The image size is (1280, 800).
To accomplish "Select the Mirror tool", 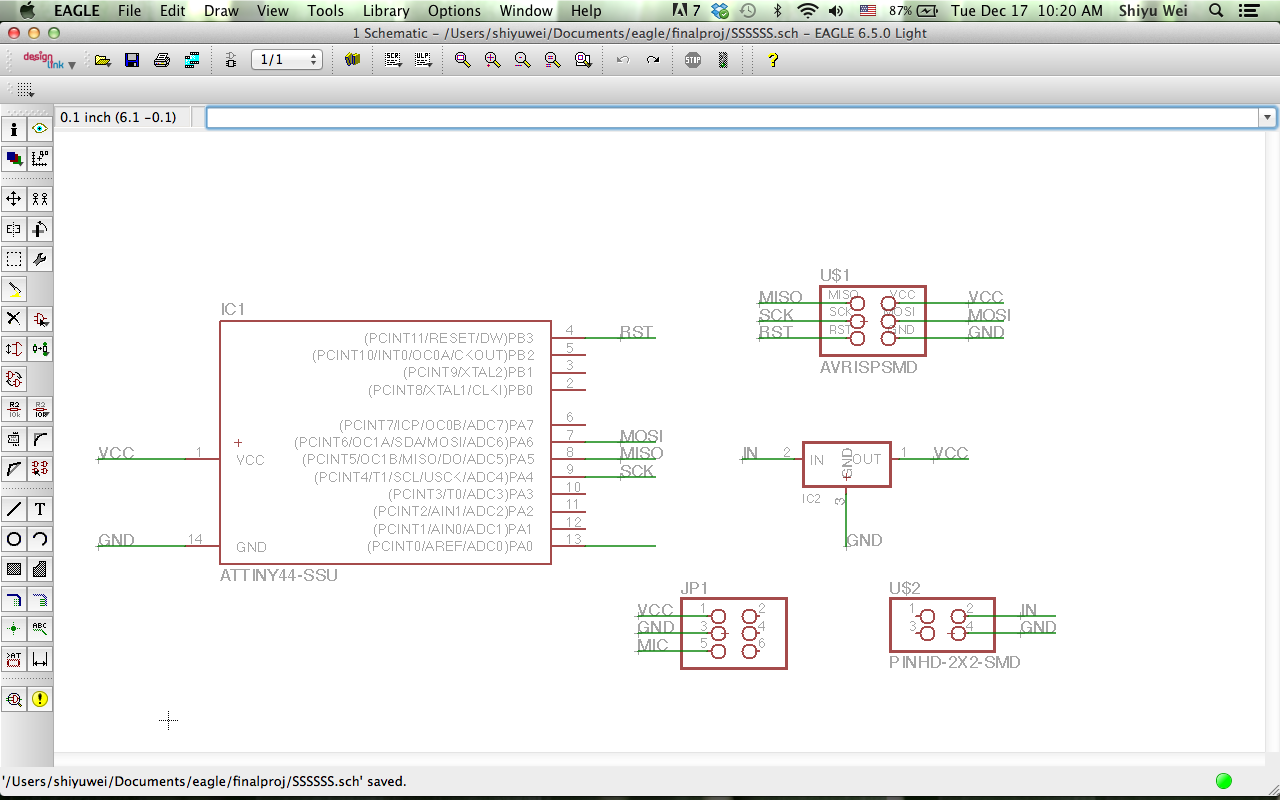I will (x=14, y=229).
